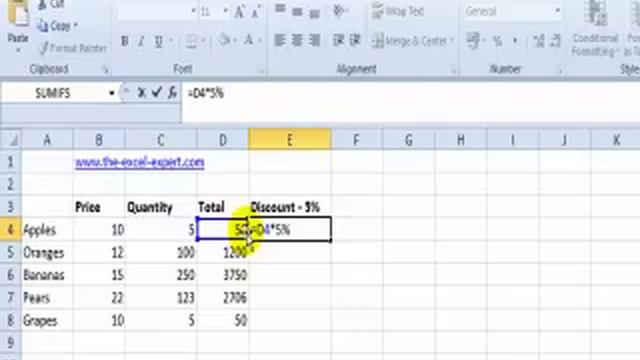
Task: Click the Fill Color bucket
Action: pyautogui.click(x=225, y=40)
